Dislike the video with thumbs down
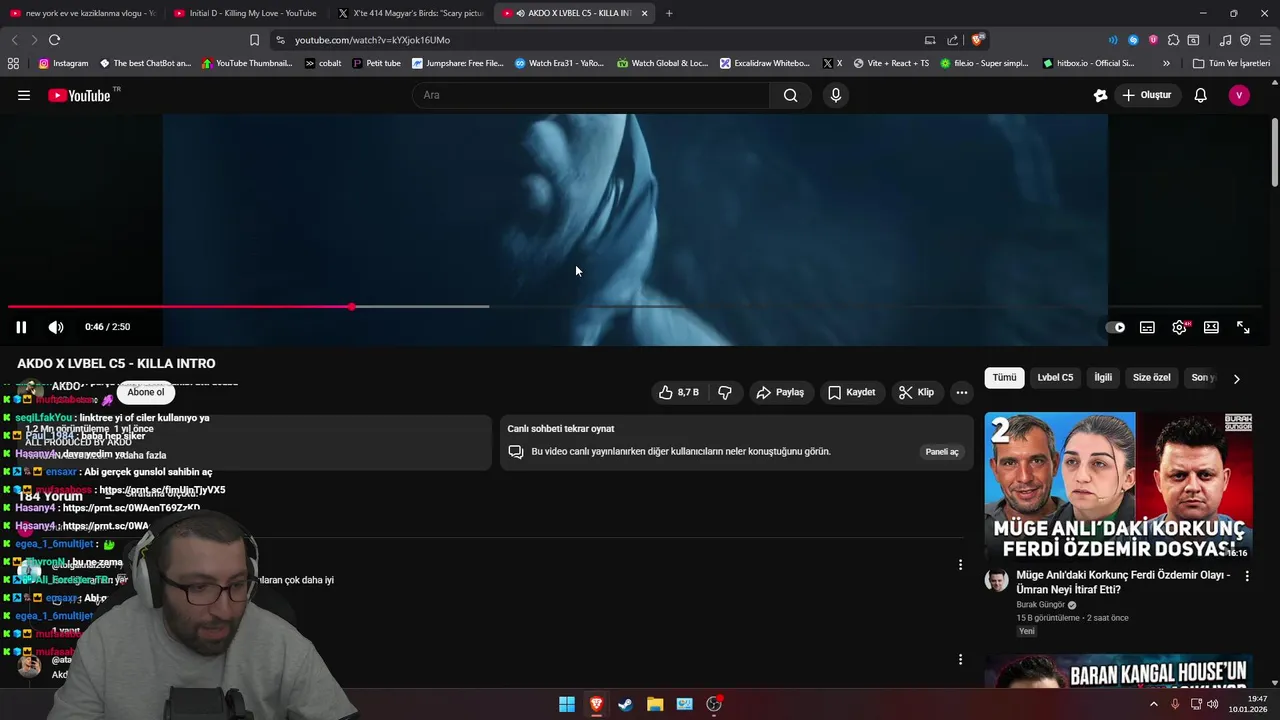 coord(725,392)
